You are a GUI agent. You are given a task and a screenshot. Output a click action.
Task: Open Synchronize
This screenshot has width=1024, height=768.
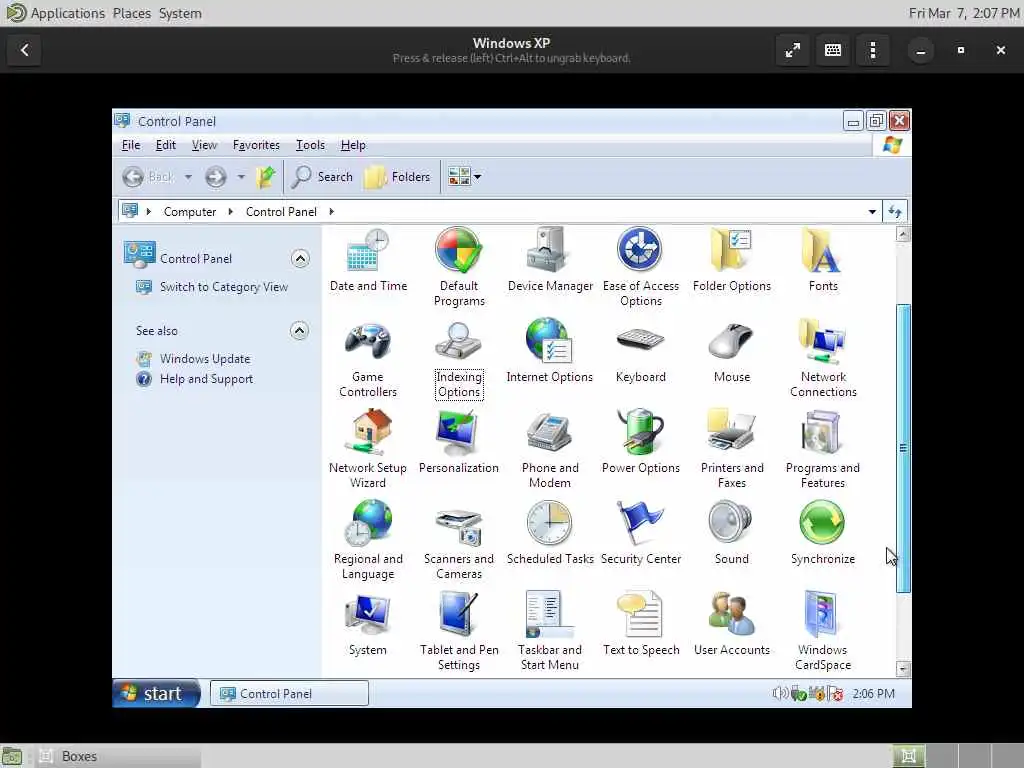pyautogui.click(x=823, y=533)
